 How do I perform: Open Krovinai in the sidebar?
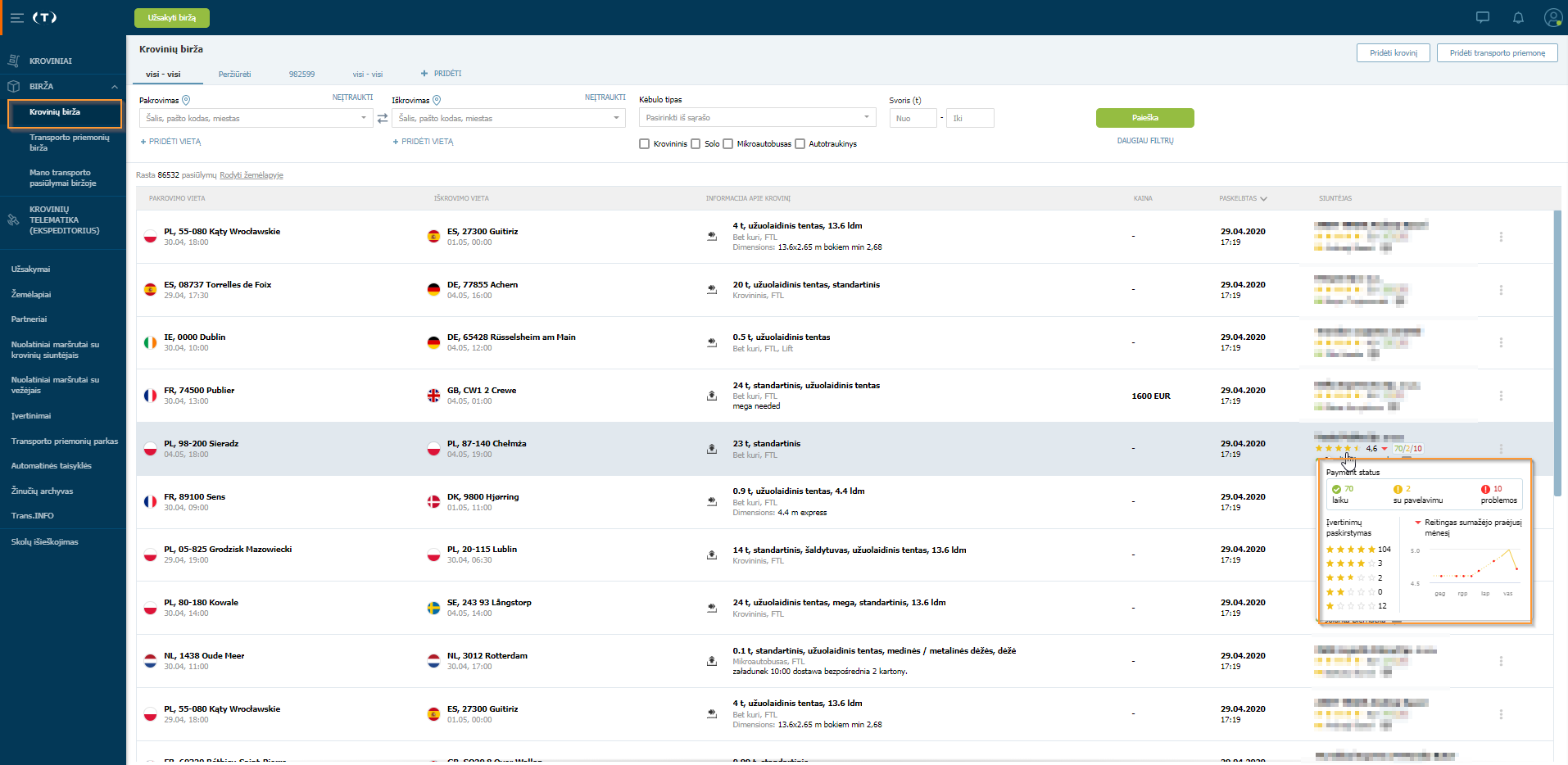(50, 61)
